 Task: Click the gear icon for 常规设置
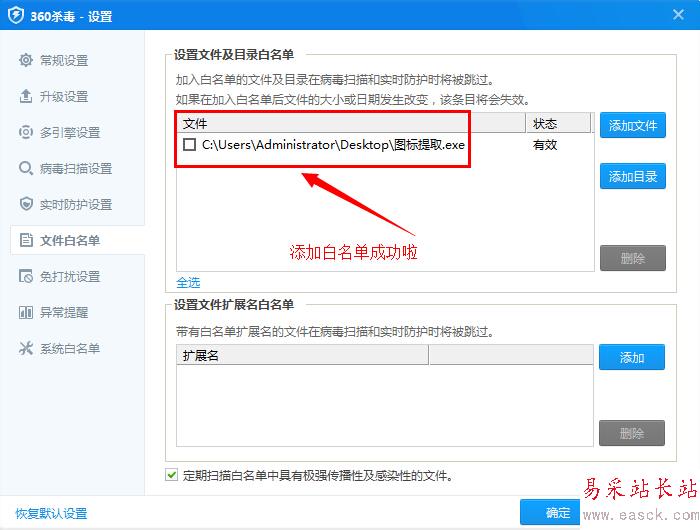[26, 60]
